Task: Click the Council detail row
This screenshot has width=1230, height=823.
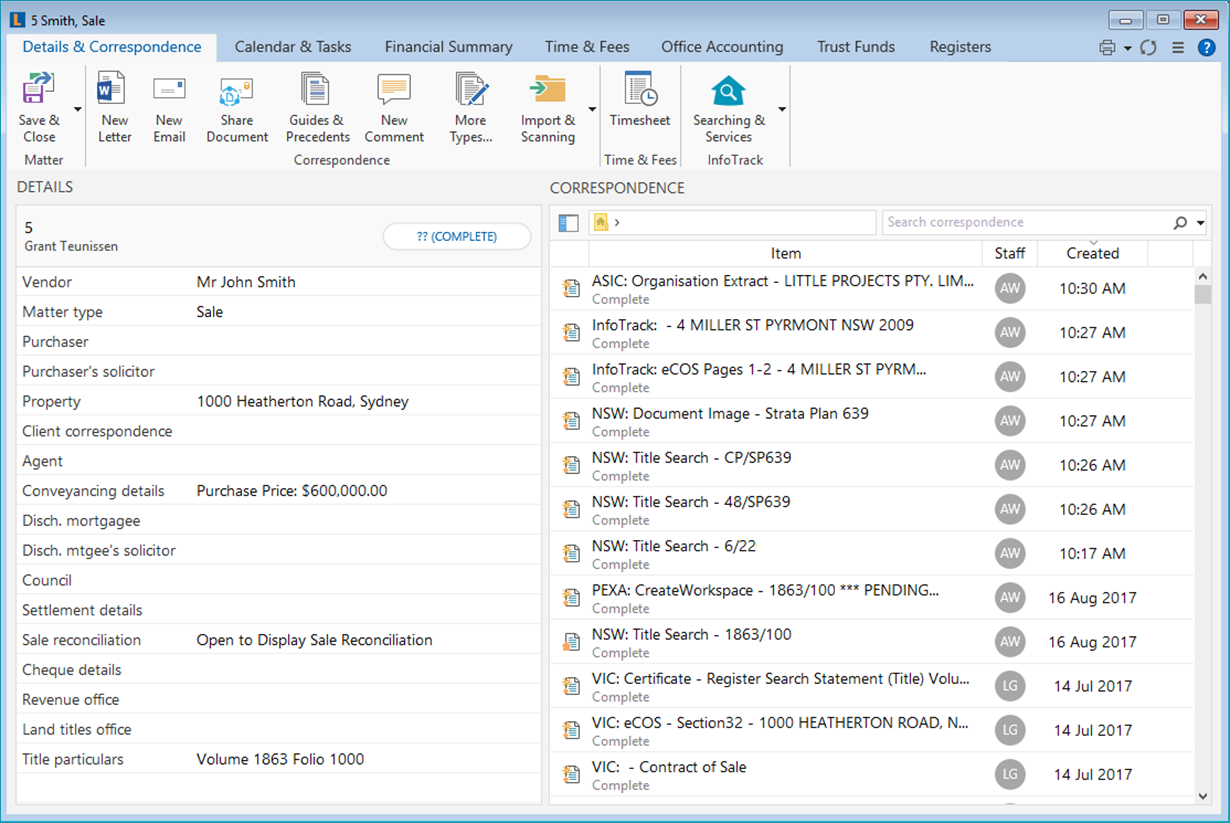Action: tap(279, 580)
